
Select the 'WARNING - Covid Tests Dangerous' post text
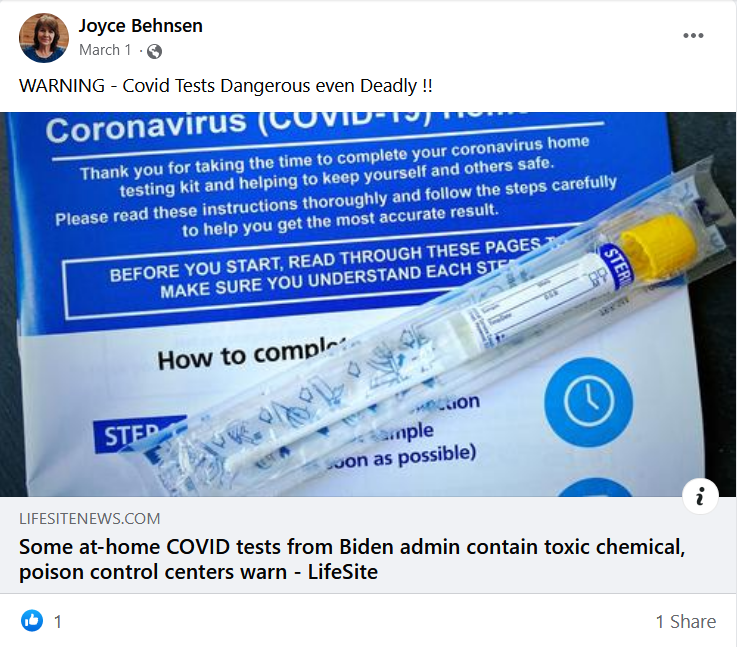pyautogui.click(x=226, y=86)
